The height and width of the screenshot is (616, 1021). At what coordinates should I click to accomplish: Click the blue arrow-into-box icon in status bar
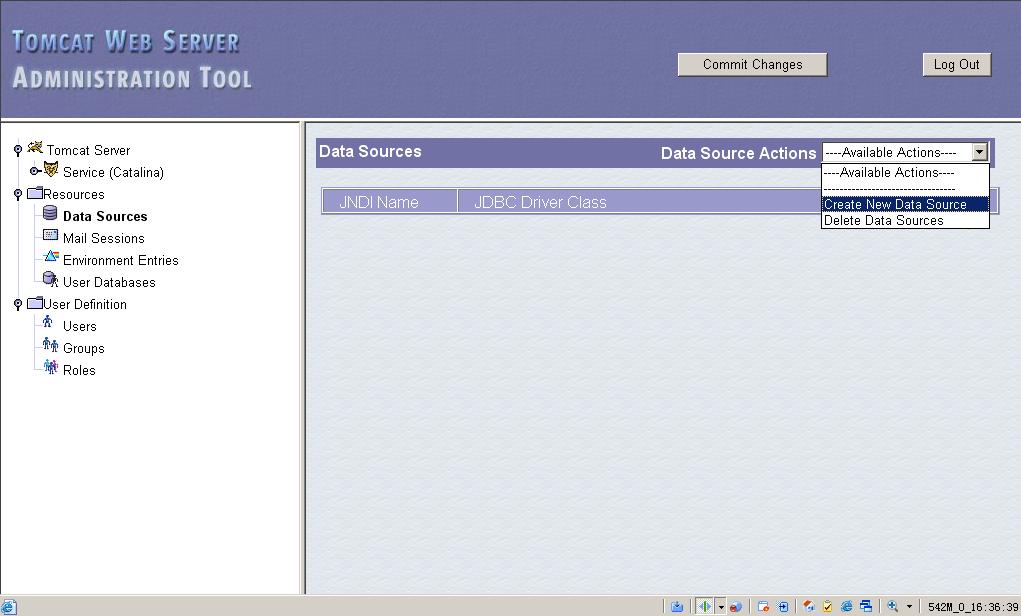(x=783, y=607)
